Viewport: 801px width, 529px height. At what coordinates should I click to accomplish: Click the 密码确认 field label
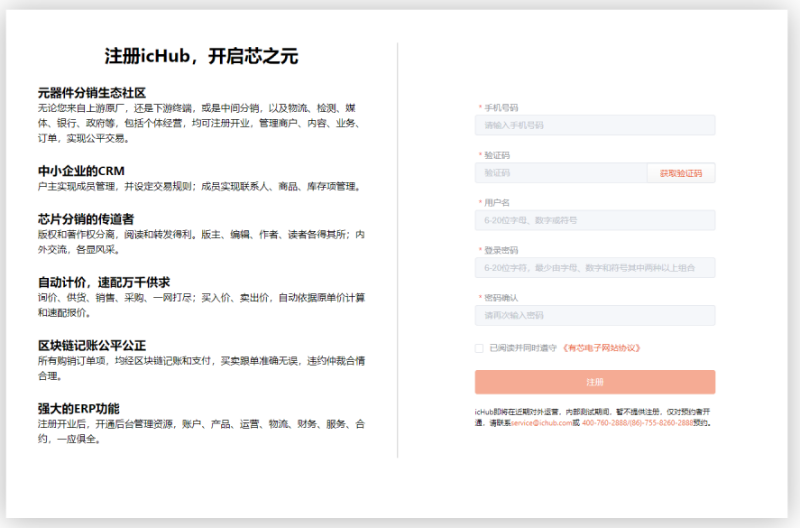(501, 298)
